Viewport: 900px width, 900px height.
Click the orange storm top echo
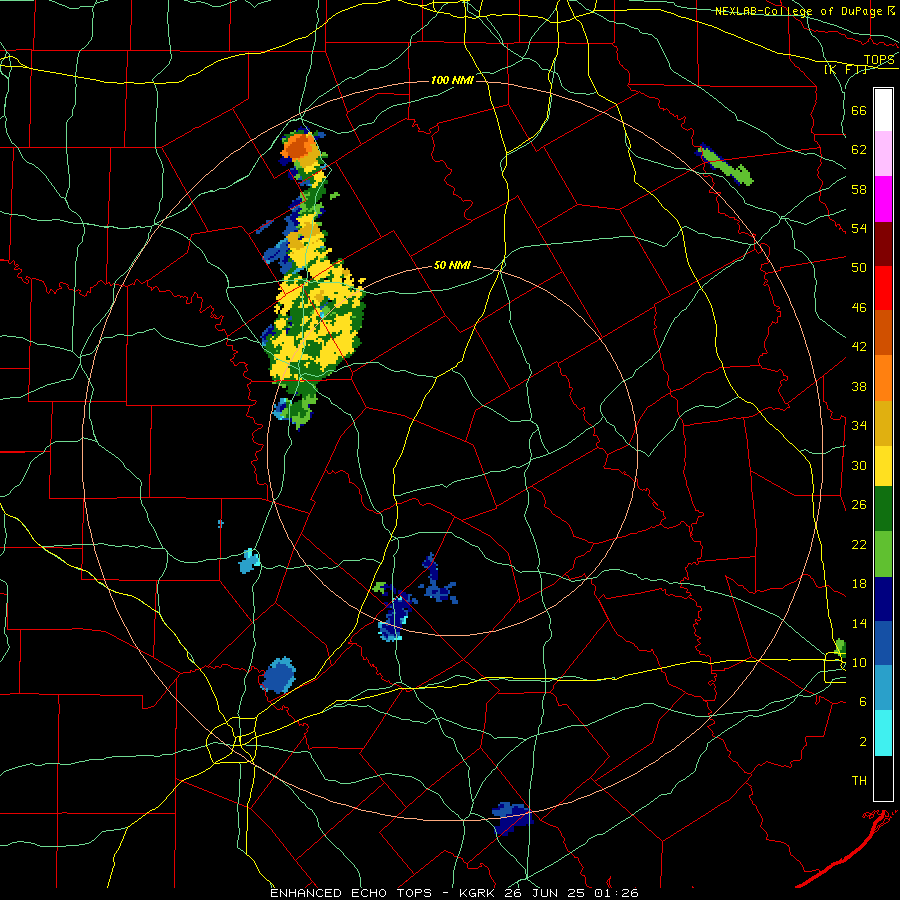pos(298,147)
